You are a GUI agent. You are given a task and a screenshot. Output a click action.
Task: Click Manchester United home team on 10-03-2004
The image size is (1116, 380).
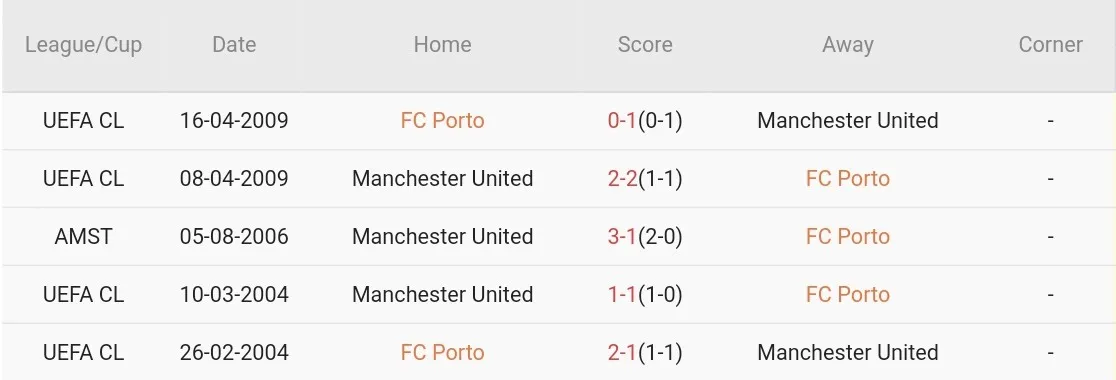point(442,294)
